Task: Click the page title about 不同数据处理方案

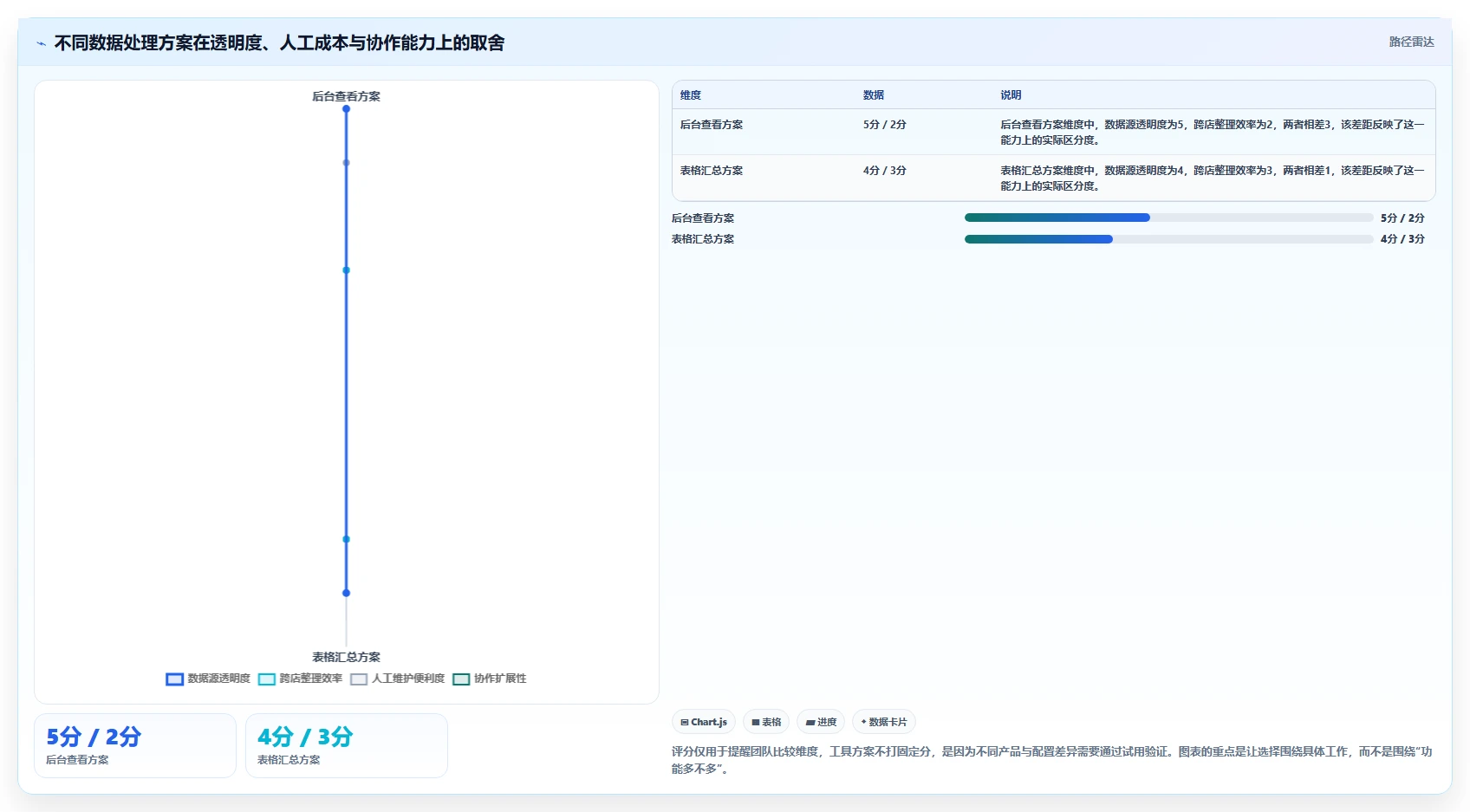Action: click(279, 42)
